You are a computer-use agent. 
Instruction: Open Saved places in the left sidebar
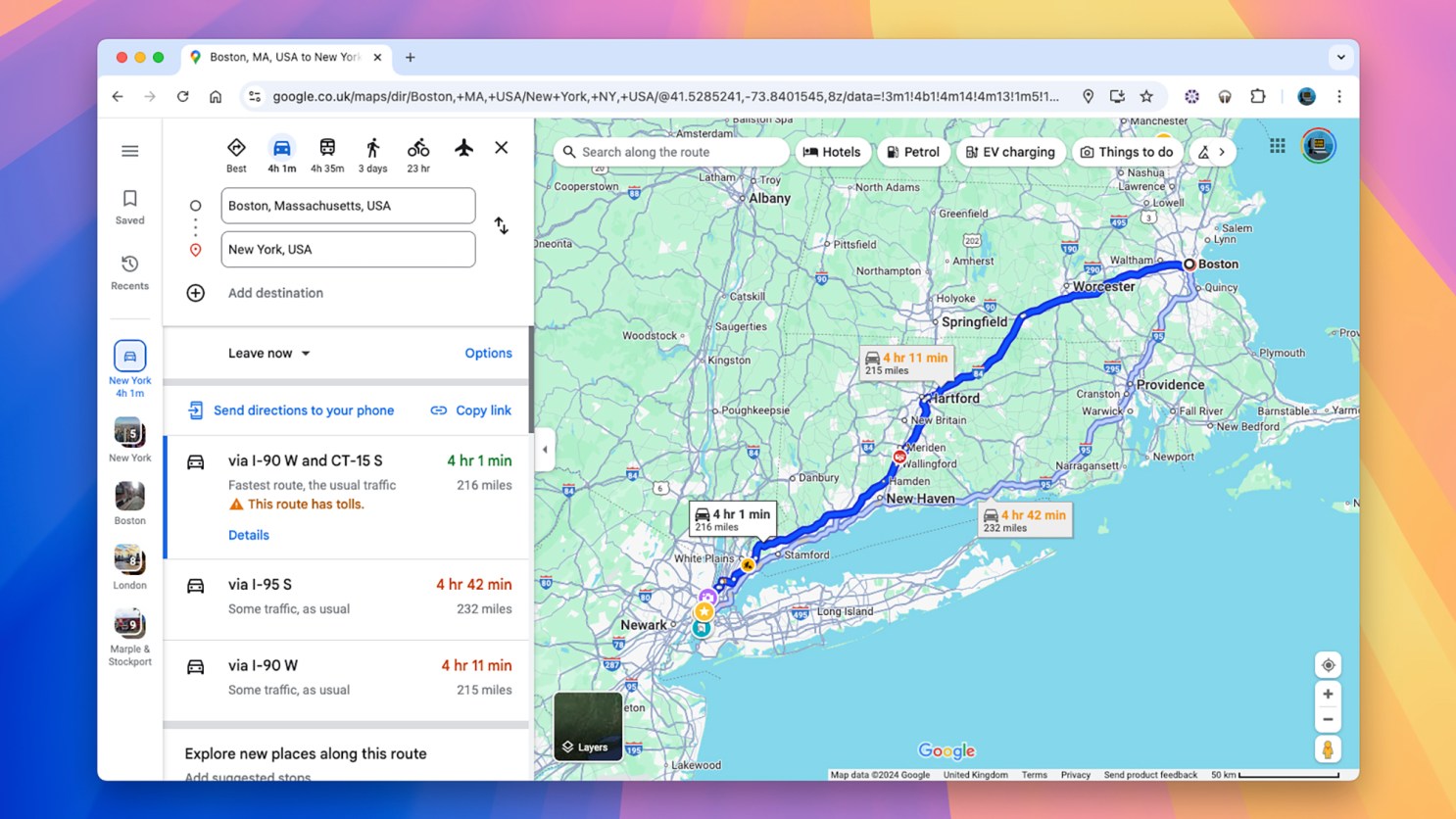coord(129,207)
